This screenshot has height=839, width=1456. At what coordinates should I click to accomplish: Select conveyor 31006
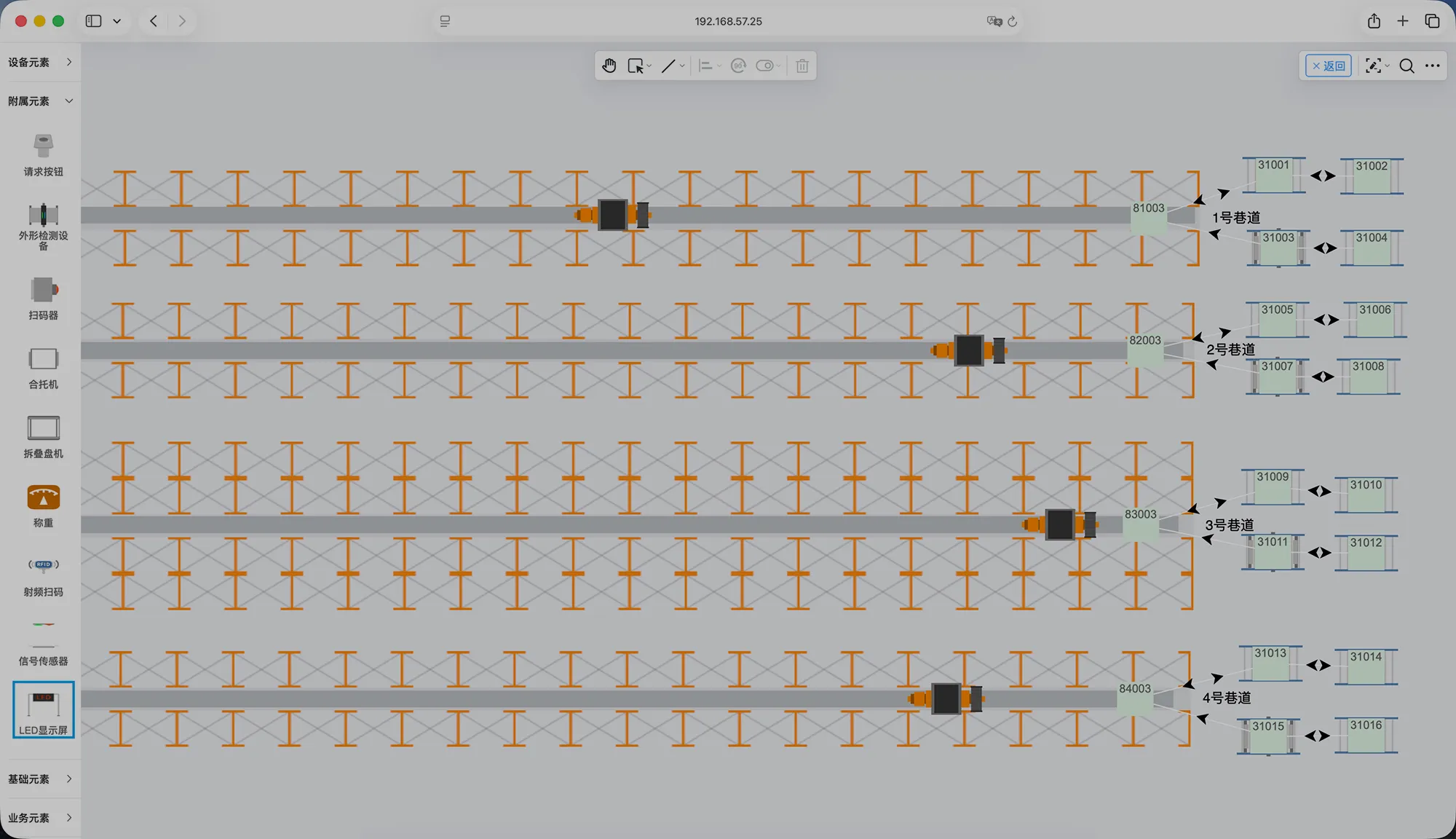pos(1375,320)
